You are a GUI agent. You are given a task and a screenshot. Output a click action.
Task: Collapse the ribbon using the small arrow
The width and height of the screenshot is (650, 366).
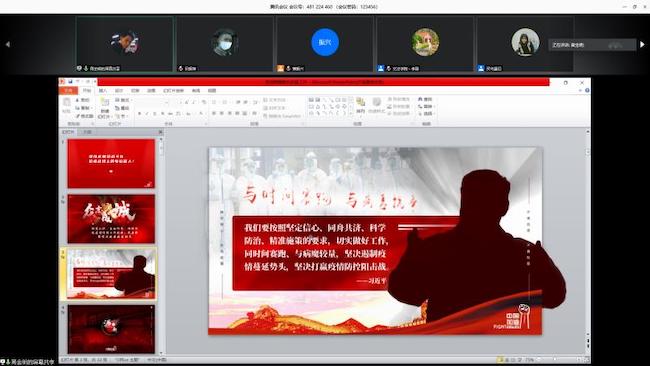[x=580, y=90]
